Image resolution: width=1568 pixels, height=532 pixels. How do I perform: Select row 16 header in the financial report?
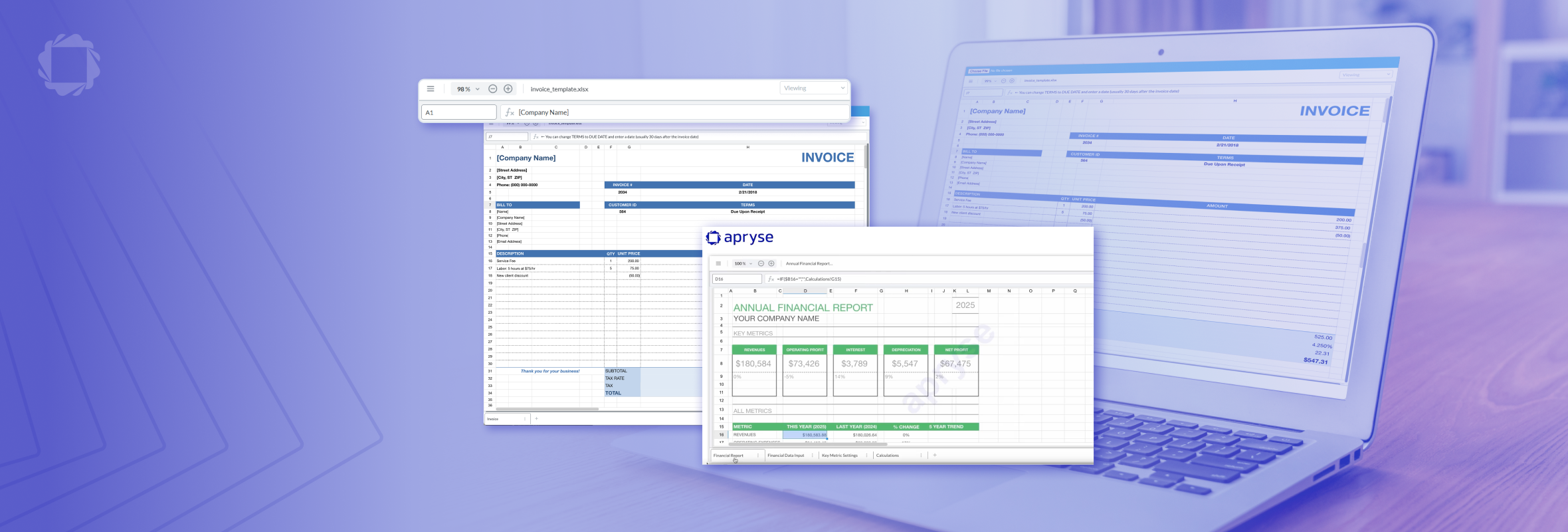click(722, 435)
